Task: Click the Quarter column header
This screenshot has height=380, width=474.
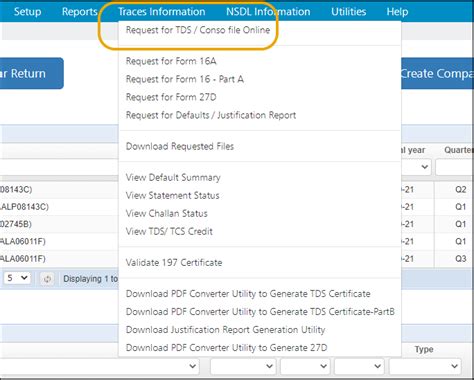Action: [x=459, y=150]
